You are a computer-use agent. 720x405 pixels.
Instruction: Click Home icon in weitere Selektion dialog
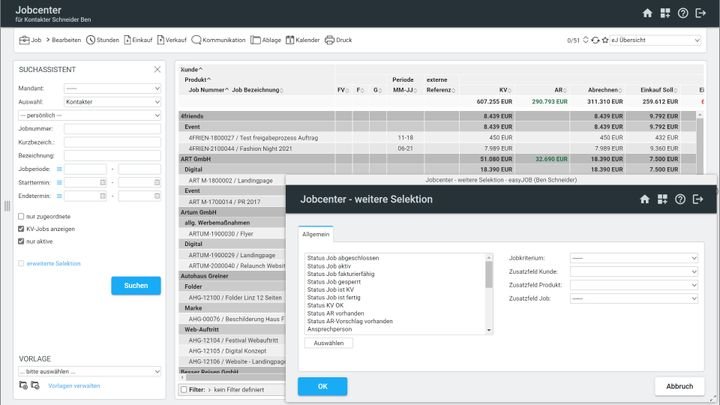[x=645, y=199]
